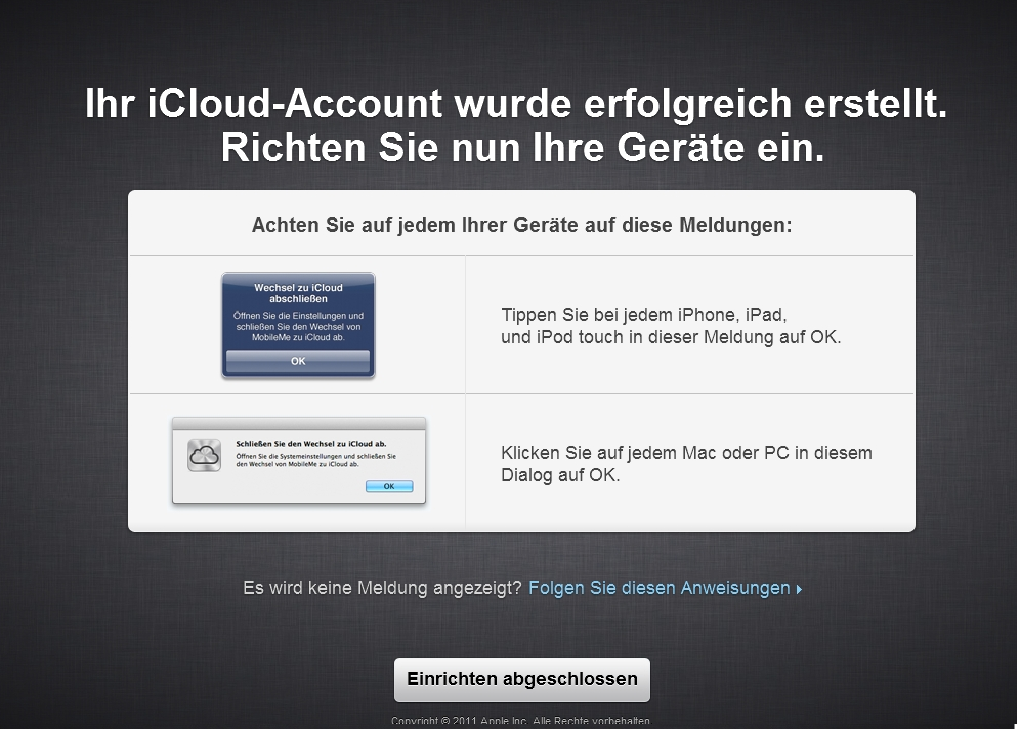Open the Folgen Sie diesen Anweisungen link
Viewport: 1017px width, 729px height.
click(x=665, y=588)
